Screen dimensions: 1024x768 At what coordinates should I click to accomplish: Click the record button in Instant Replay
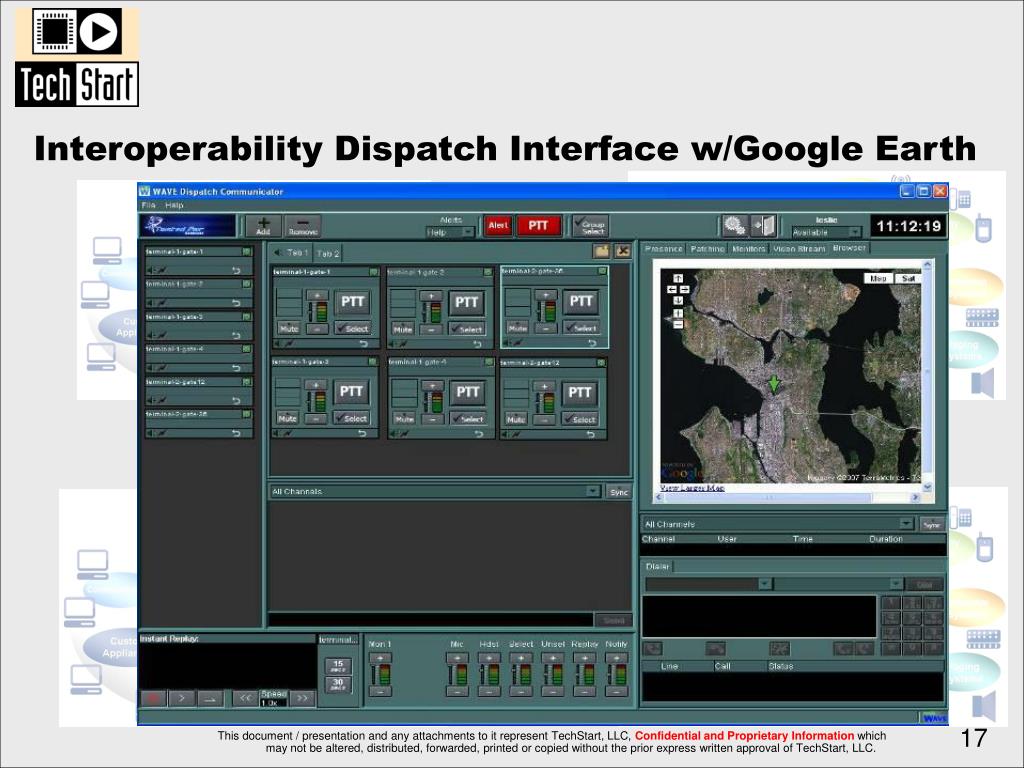153,699
